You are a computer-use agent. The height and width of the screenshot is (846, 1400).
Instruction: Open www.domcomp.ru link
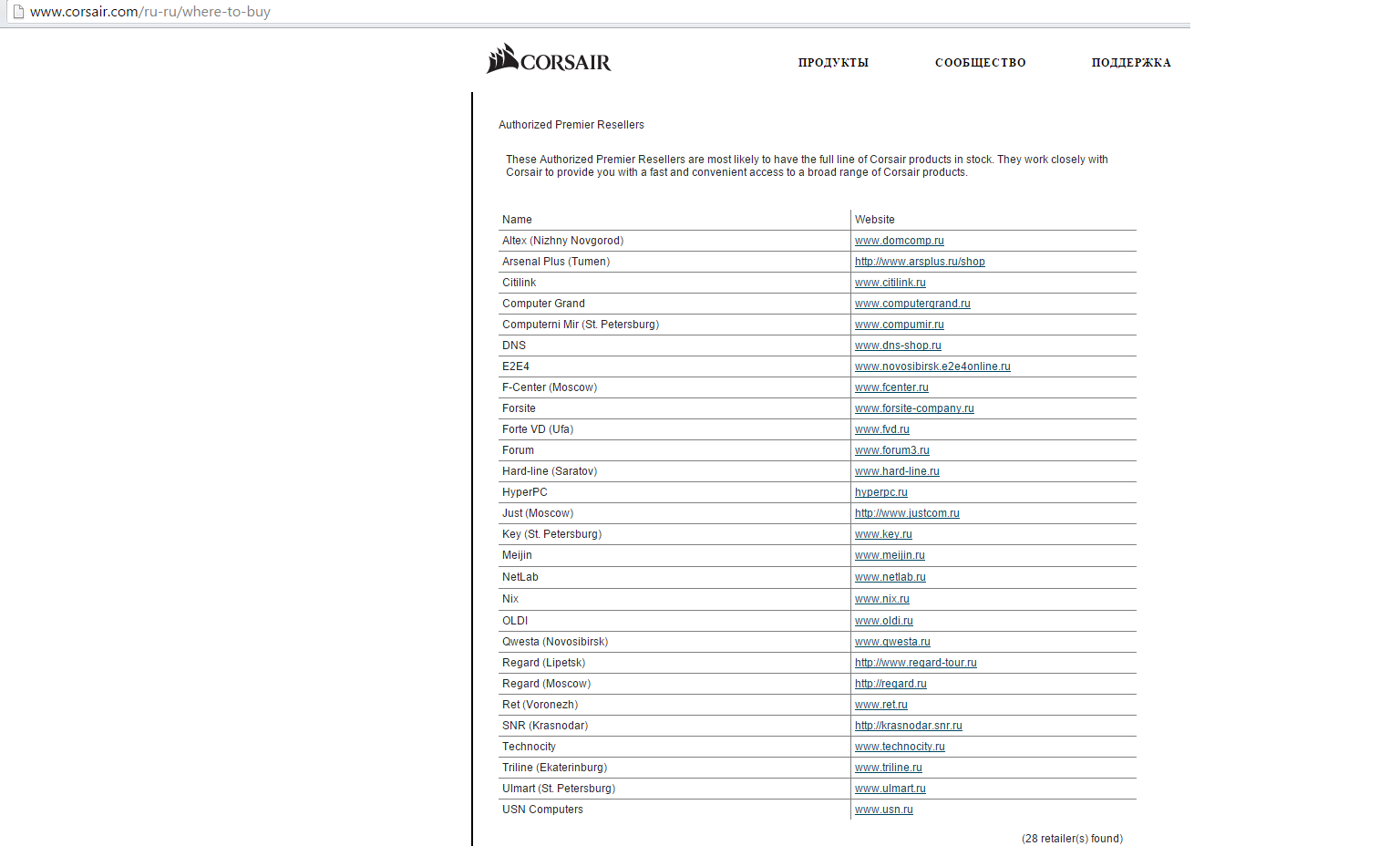click(x=900, y=241)
